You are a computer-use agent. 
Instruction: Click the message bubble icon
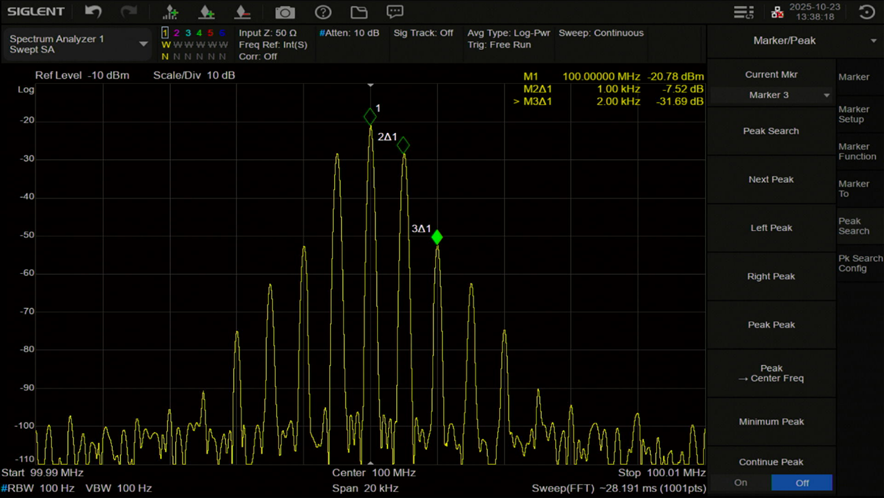coord(395,12)
